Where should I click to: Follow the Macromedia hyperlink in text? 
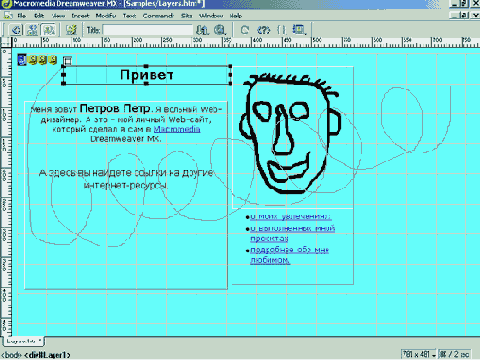pyautogui.click(x=177, y=129)
